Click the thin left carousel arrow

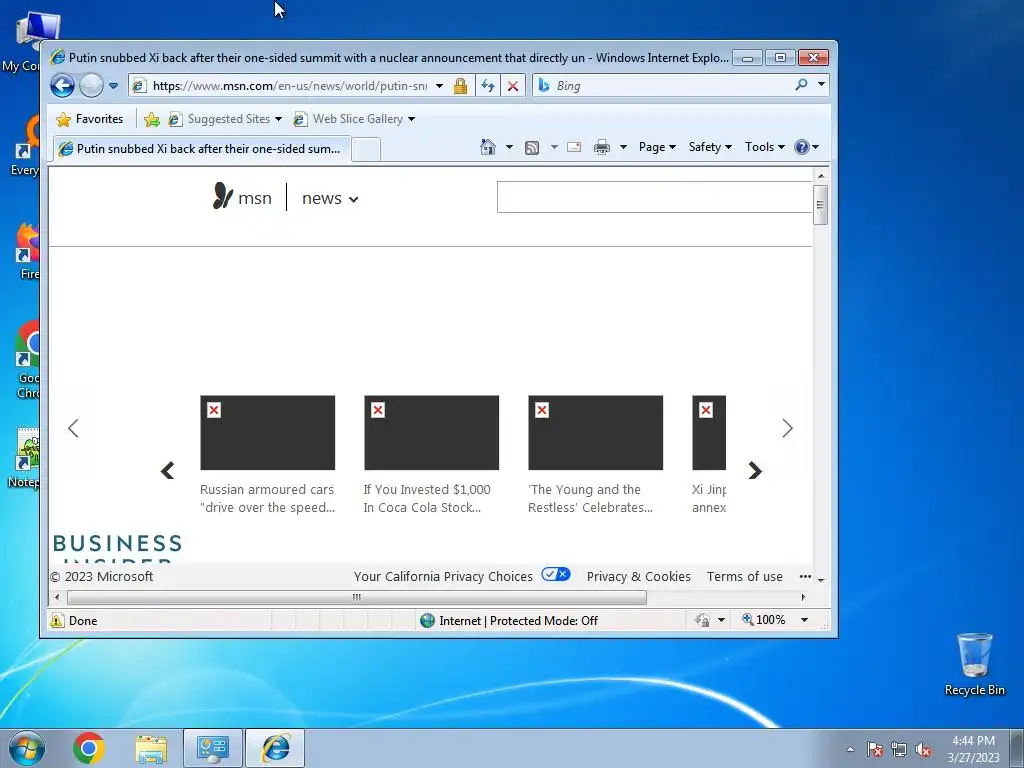click(x=73, y=428)
